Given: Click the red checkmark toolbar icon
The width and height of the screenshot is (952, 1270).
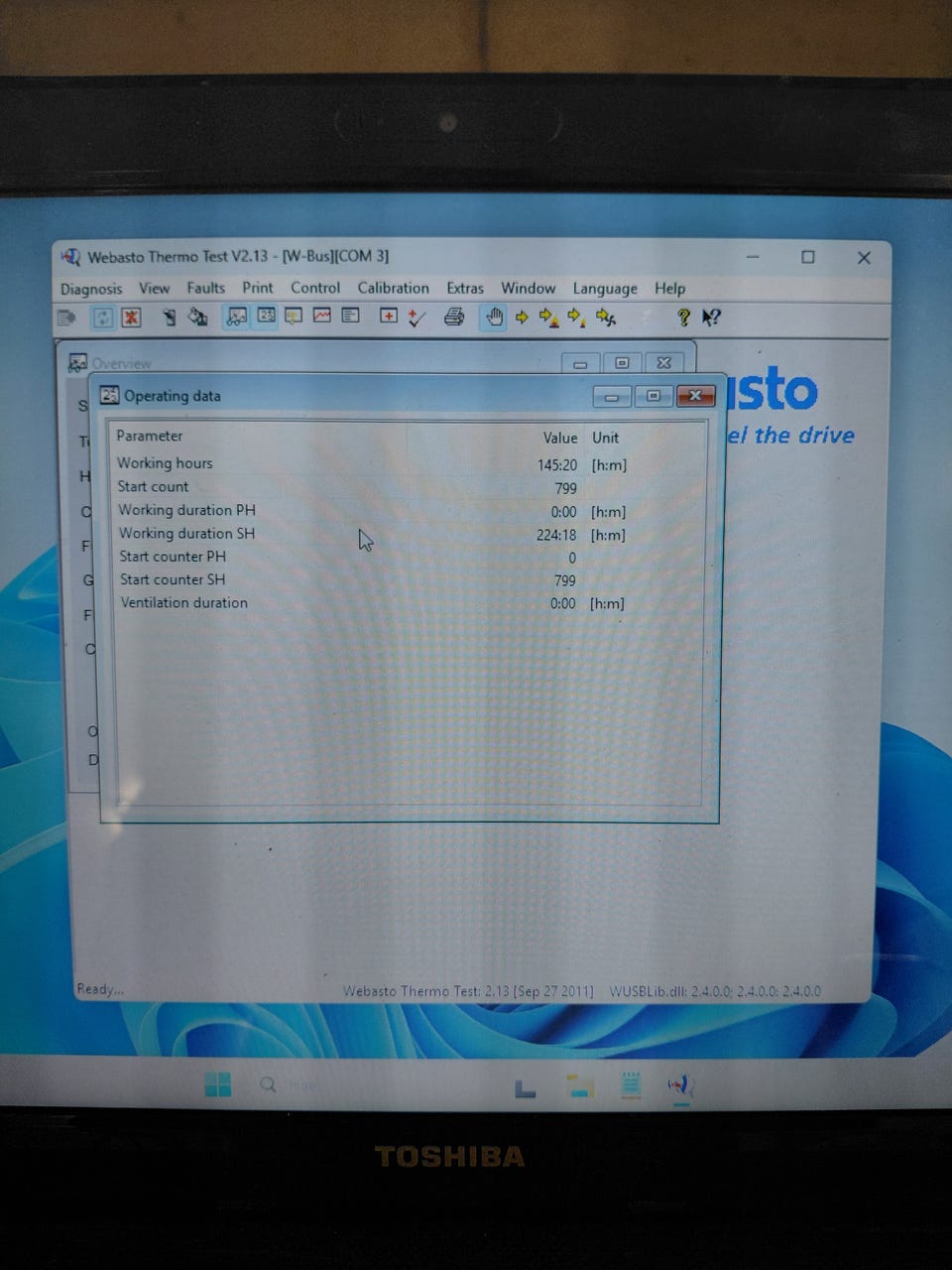Looking at the screenshot, I should click(x=416, y=317).
